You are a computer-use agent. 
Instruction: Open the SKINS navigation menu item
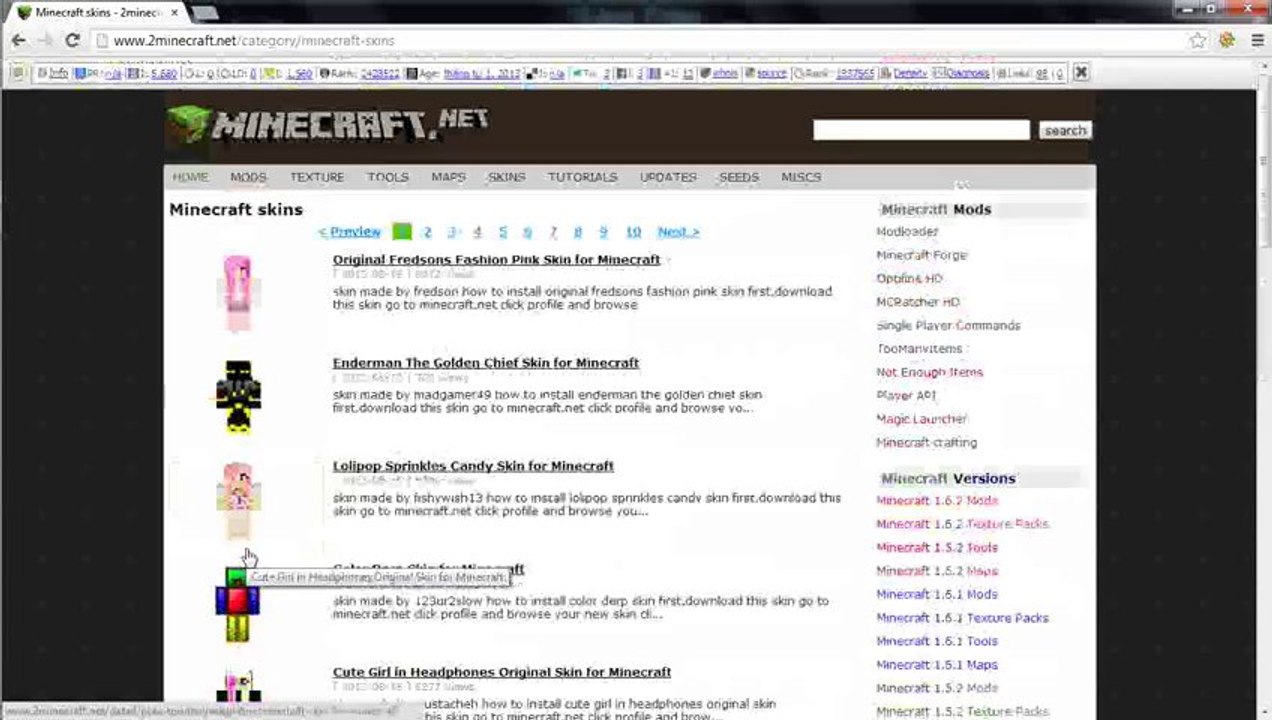point(506,177)
